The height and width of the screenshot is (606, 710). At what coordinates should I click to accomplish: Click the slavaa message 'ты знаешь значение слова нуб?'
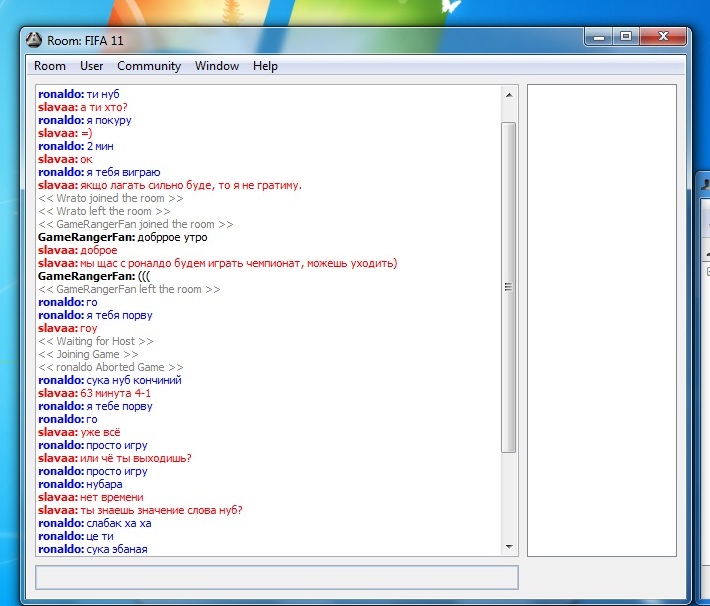point(140,510)
